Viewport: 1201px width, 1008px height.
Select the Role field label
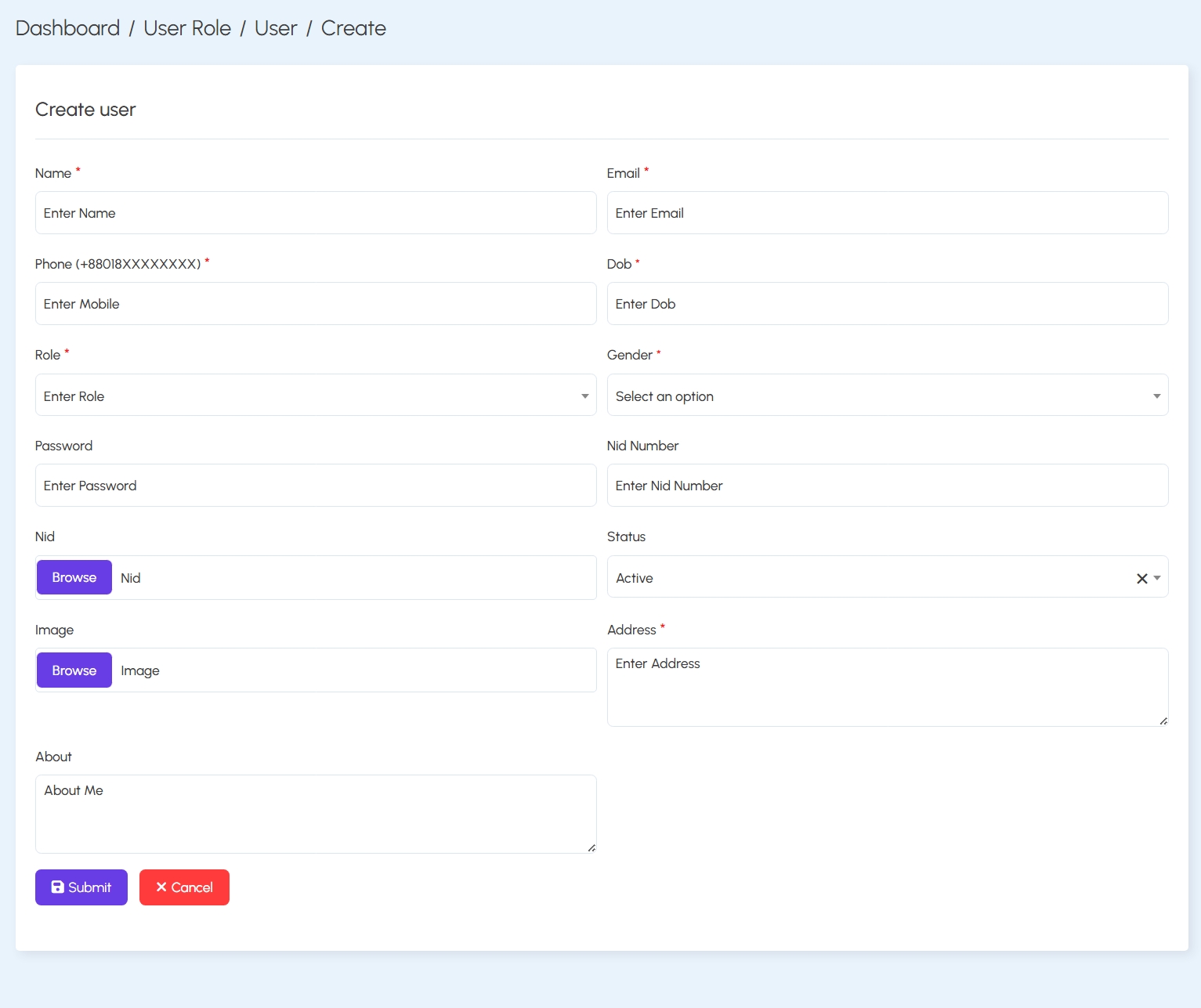pos(48,355)
